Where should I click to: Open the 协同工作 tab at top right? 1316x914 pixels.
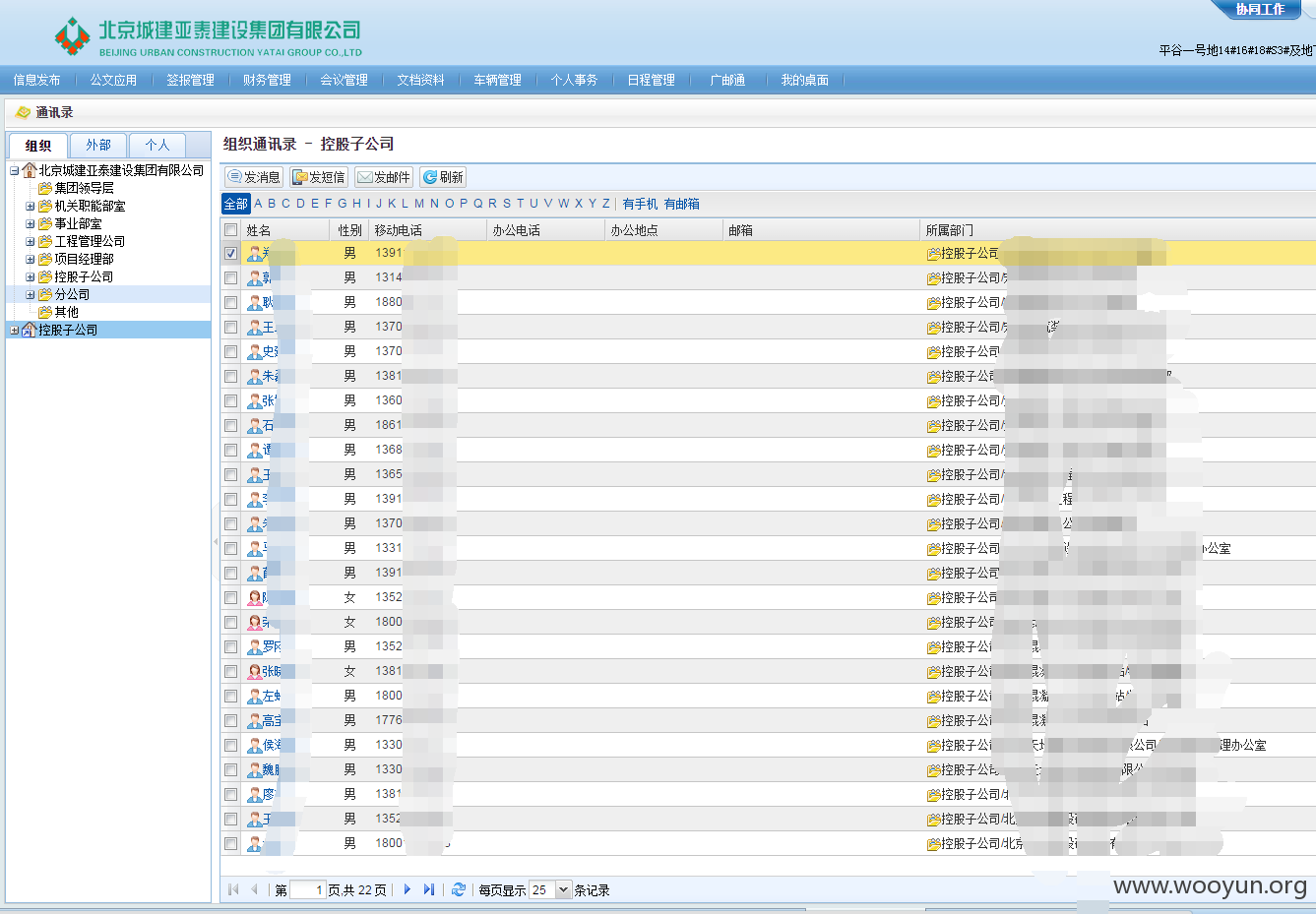tap(1260, 9)
